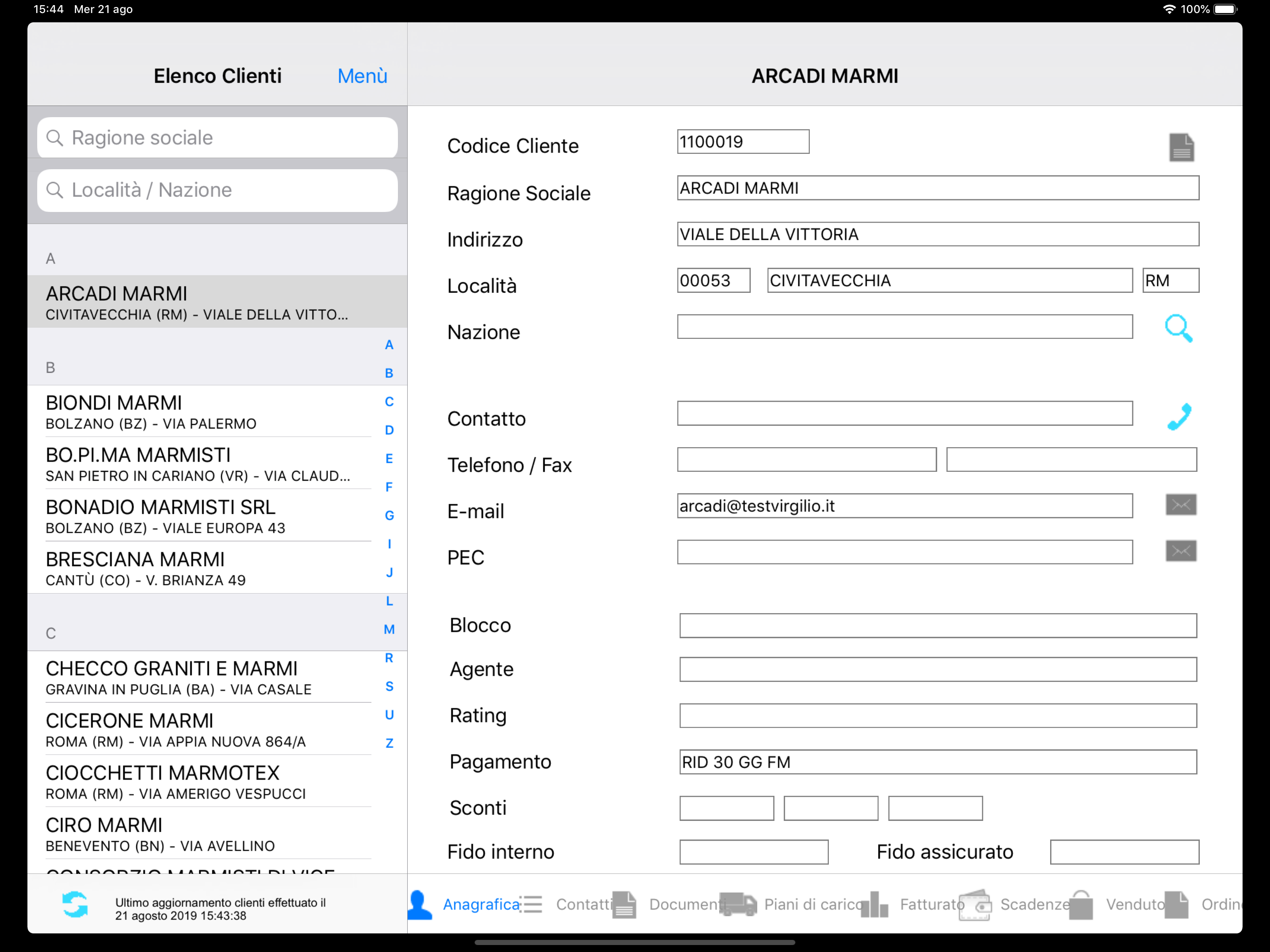This screenshot has width=1270, height=952.
Task: Switch to the Piani di carico tab label
Action: pyautogui.click(x=813, y=904)
